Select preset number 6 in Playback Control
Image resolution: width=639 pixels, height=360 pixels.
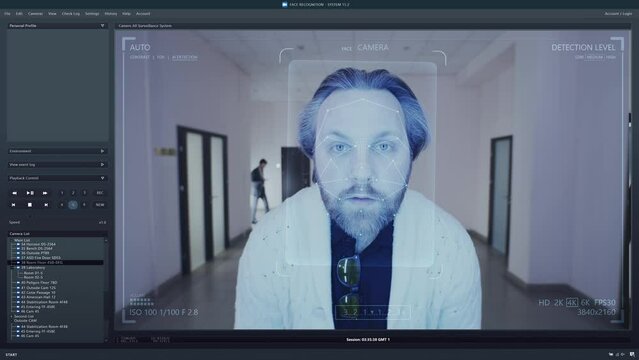click(x=84, y=205)
